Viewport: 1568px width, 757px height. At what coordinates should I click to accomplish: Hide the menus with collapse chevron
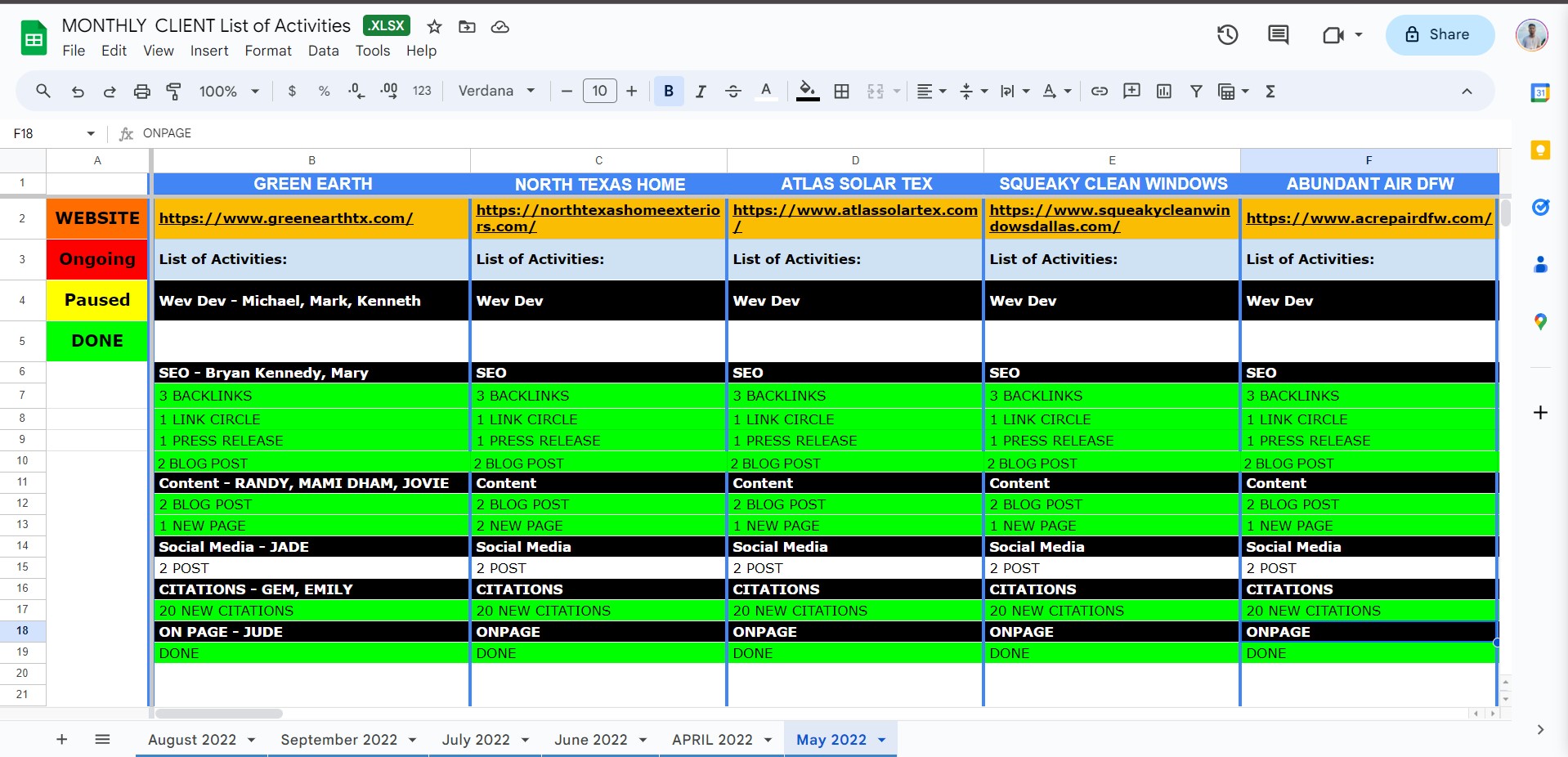point(1467,92)
